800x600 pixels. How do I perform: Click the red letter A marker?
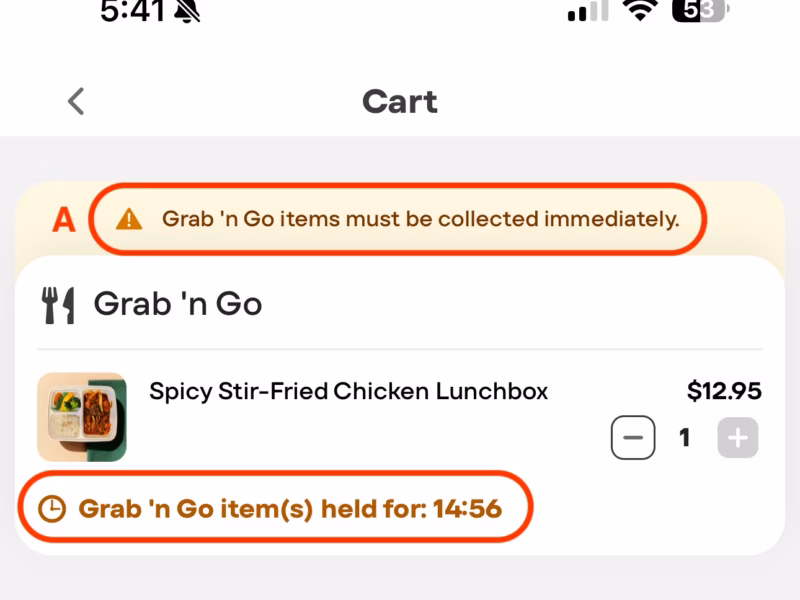point(64,220)
